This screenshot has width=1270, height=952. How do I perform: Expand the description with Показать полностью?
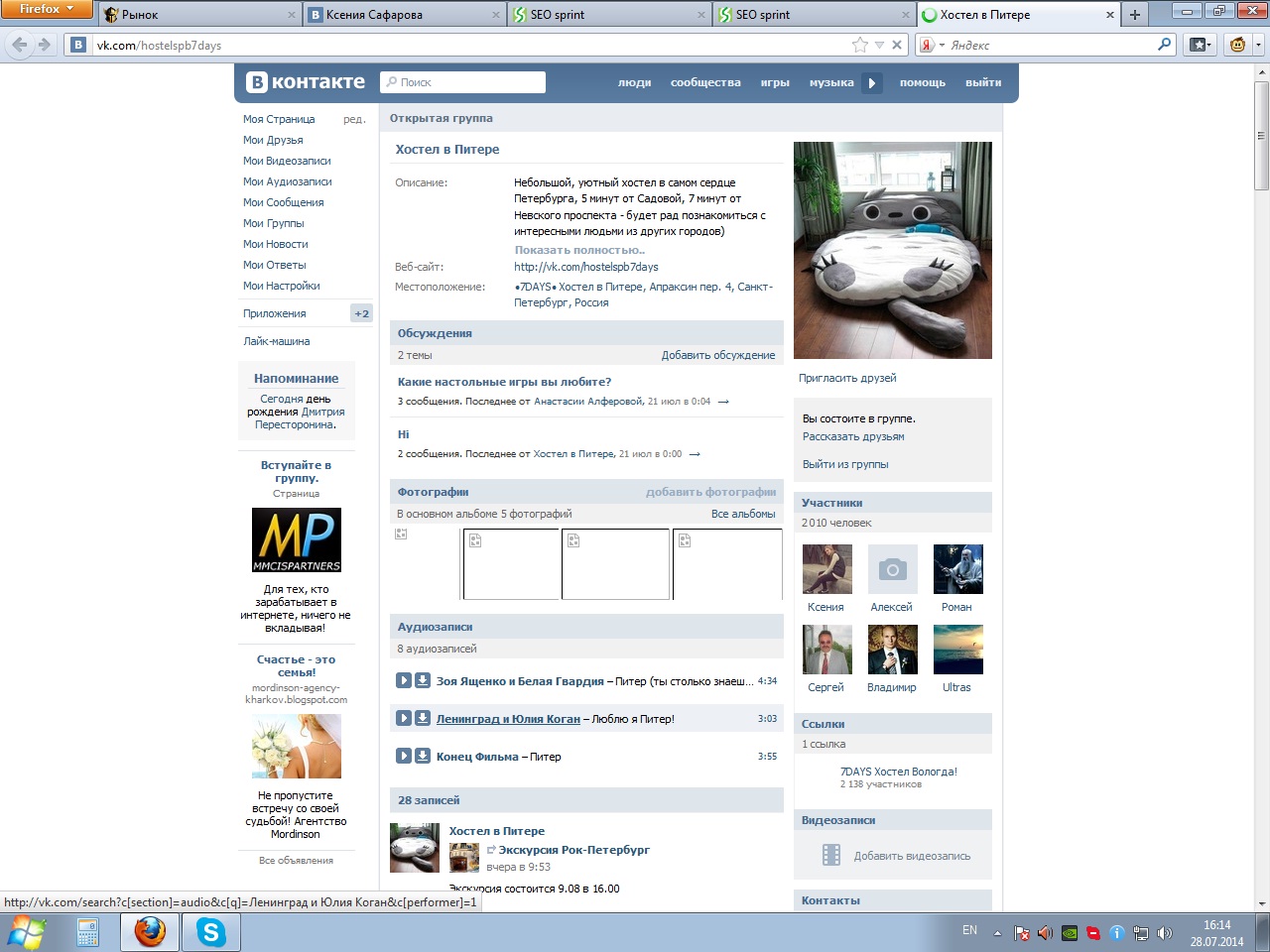579,250
